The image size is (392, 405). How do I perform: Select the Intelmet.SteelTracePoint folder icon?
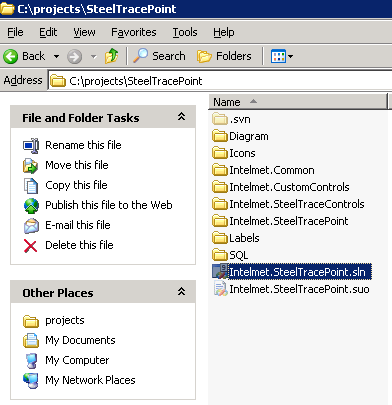pos(220,221)
